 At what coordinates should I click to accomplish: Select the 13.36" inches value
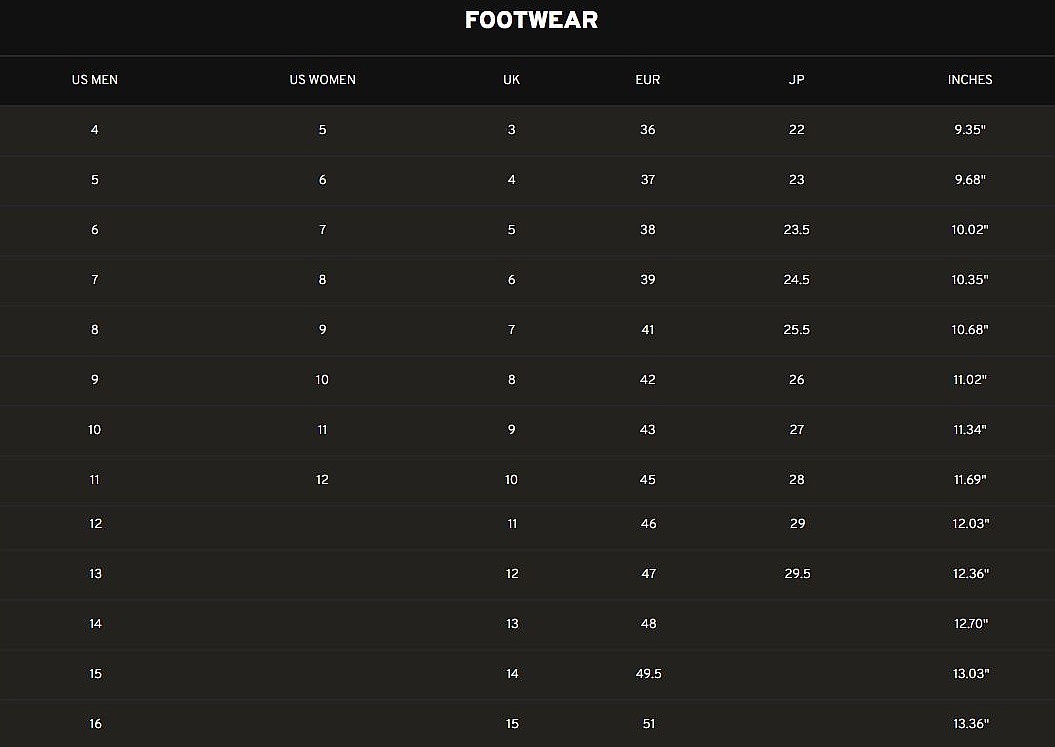pyautogui.click(x=971, y=724)
